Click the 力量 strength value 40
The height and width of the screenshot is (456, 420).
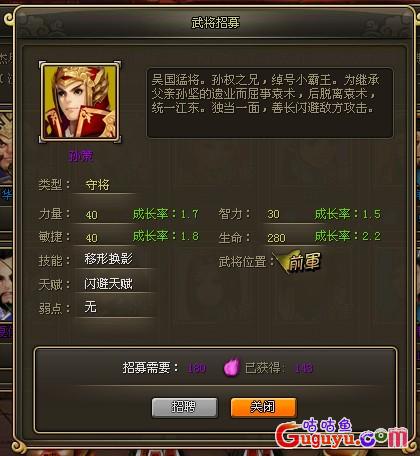coord(92,215)
